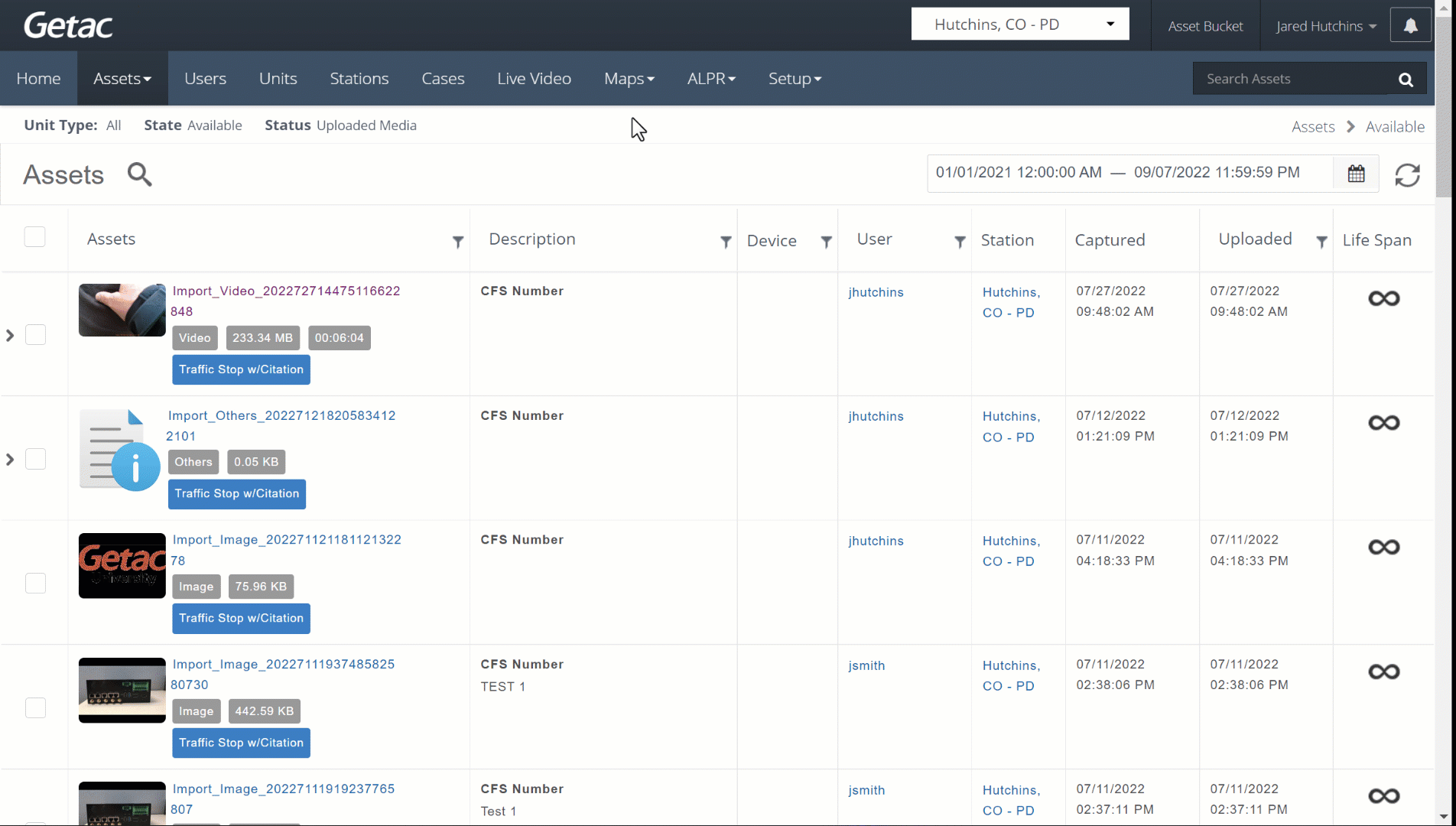Image resolution: width=1456 pixels, height=826 pixels.
Task: Open the Import_Video thumbnail
Action: (122, 310)
